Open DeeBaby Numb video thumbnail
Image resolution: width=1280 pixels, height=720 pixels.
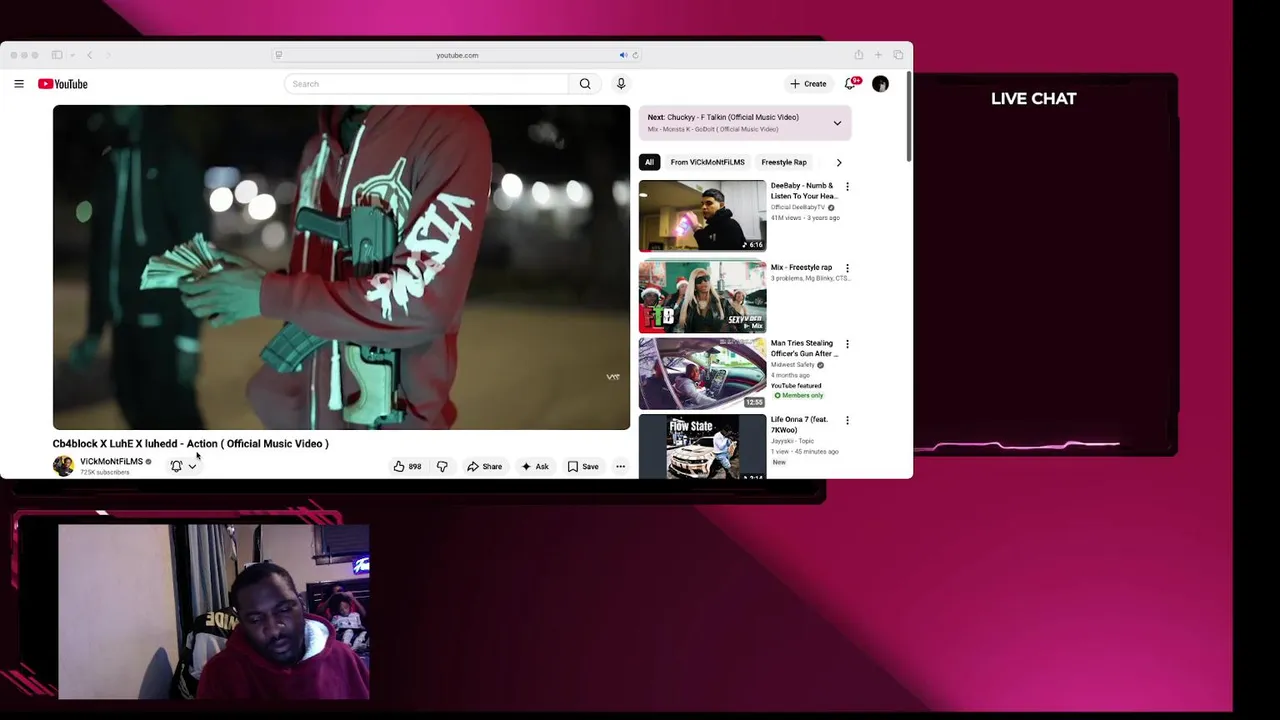click(x=702, y=216)
